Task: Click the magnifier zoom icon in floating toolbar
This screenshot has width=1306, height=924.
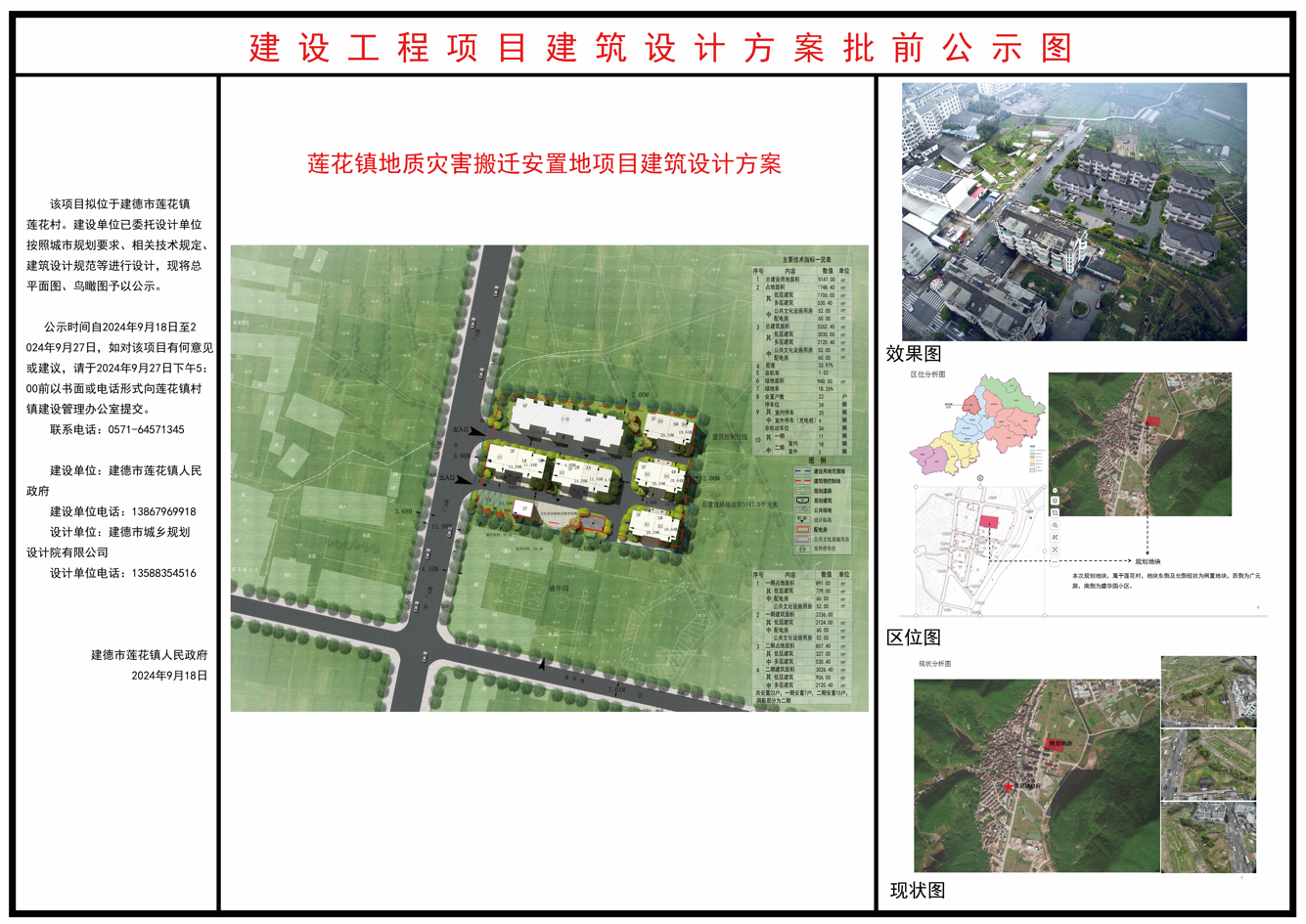Action: (1055, 525)
